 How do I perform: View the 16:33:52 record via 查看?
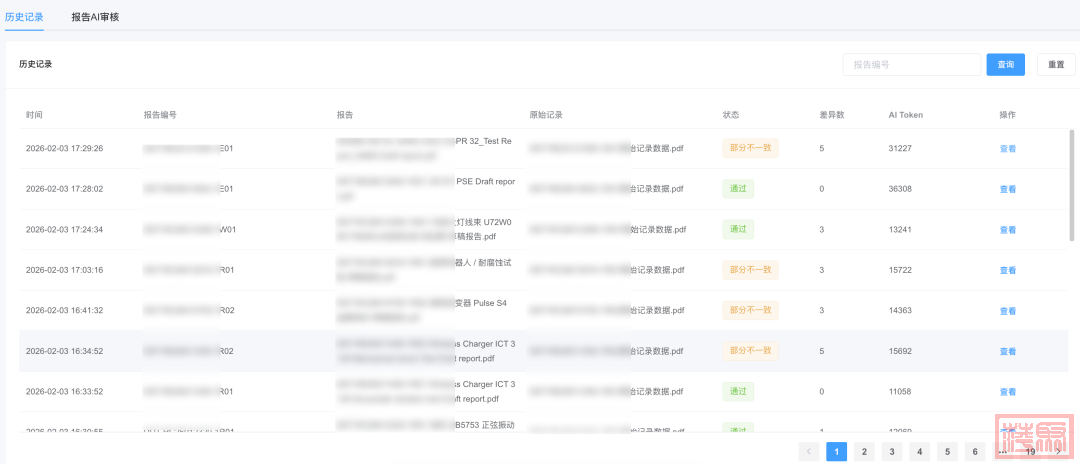pos(1007,392)
